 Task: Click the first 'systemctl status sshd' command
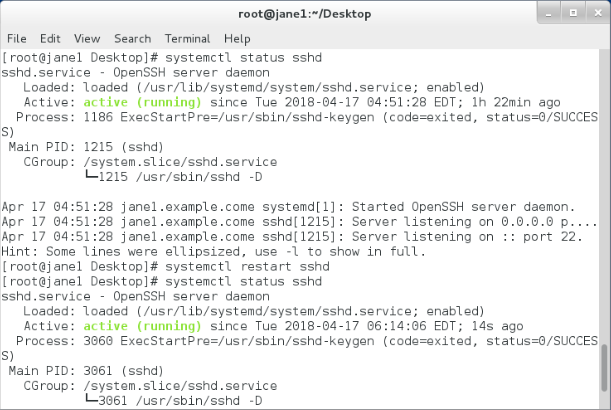click(244, 58)
